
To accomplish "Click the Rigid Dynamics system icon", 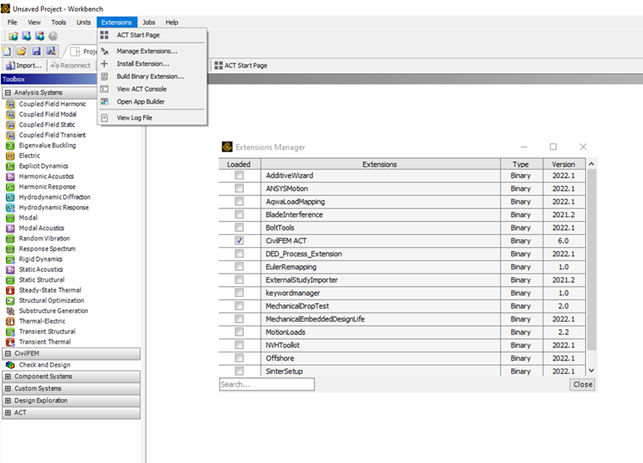I will (10, 259).
